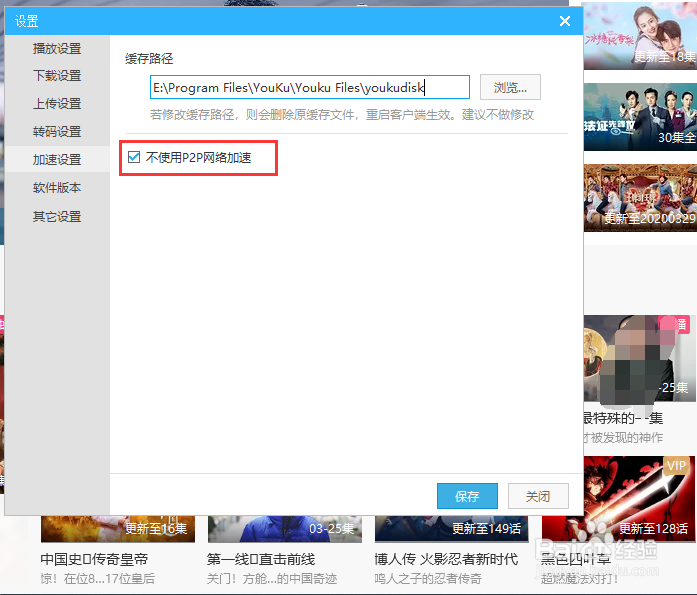This screenshot has width=697, height=595.
Task: Click title 黑色四叶草
Action: pos(576,559)
